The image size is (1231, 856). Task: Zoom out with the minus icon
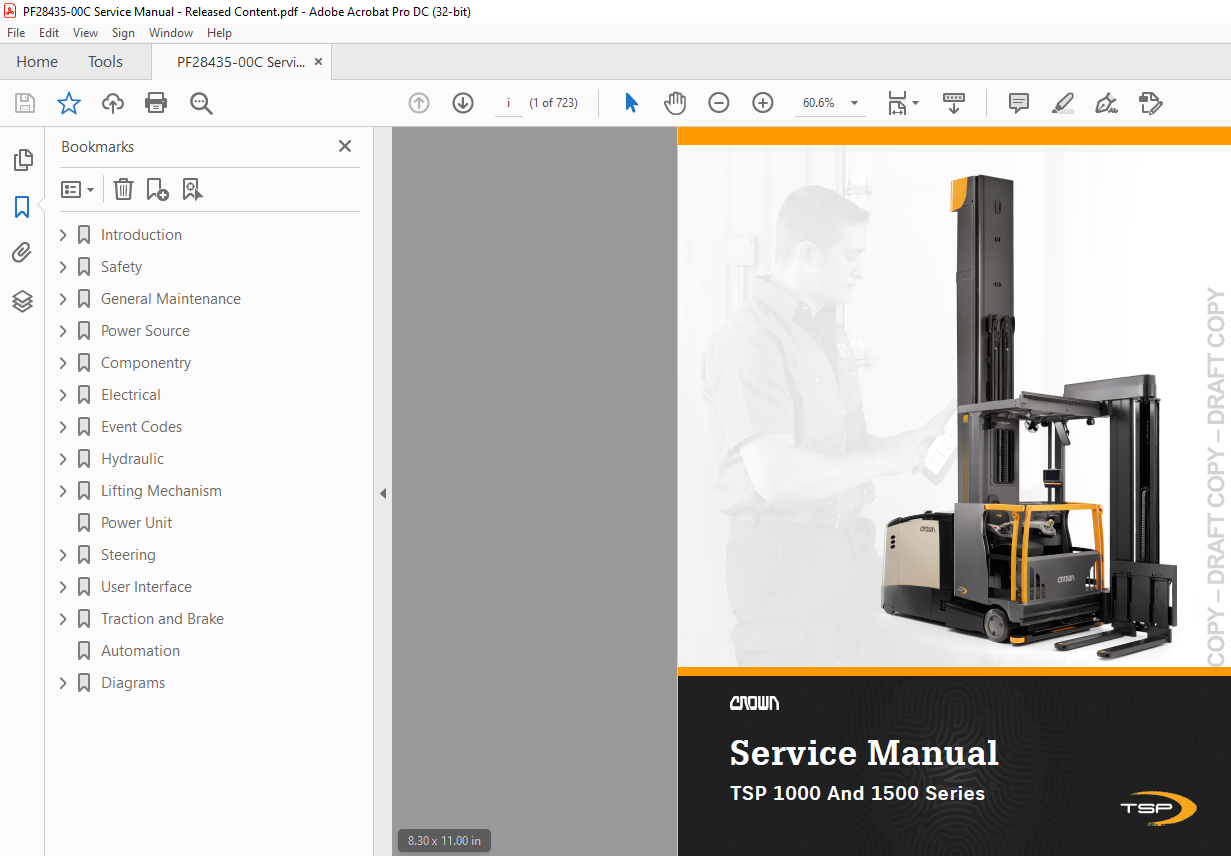(719, 103)
